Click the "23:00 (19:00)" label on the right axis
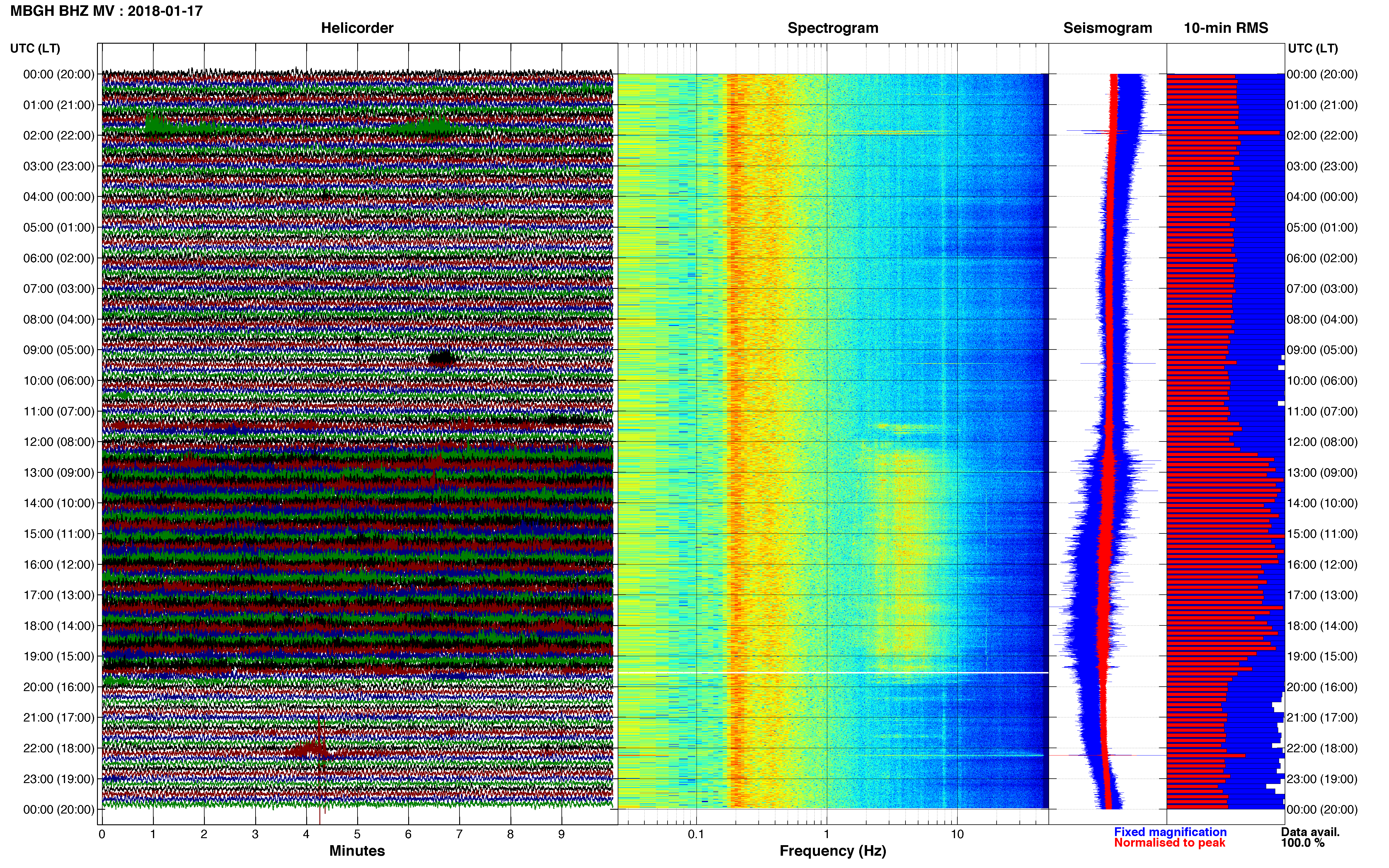This screenshot has height=868, width=1389. pos(1322,779)
